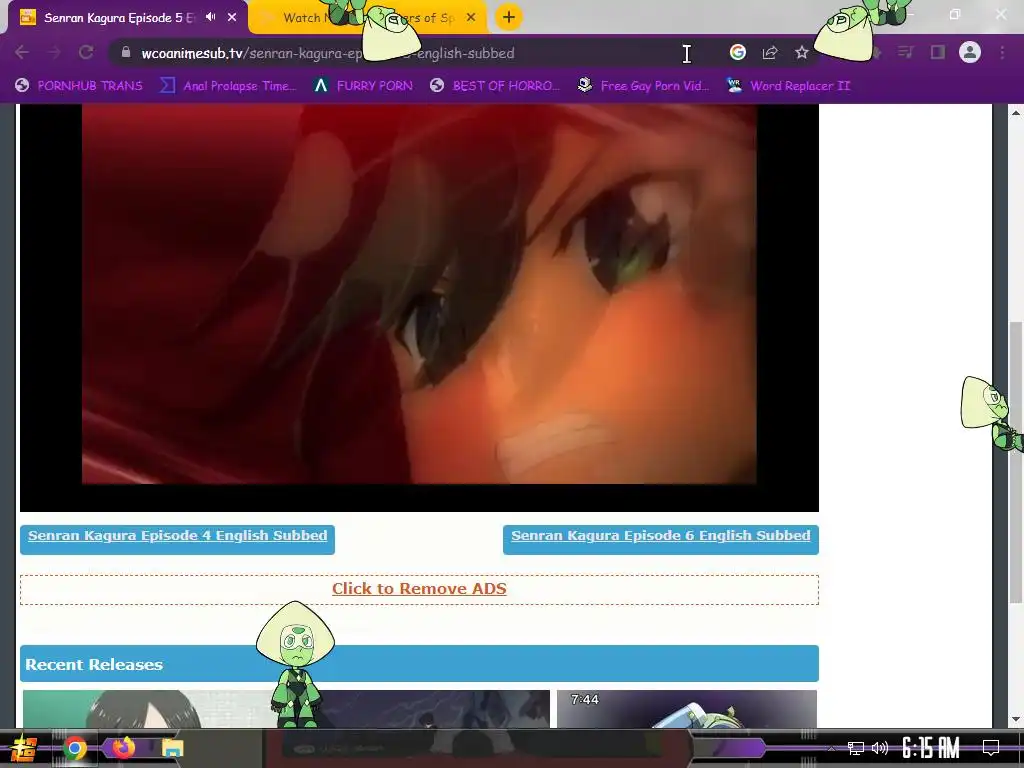This screenshot has width=1024, height=768.
Task: Click the 'Click to Remove ADS' link
Action: coord(419,588)
